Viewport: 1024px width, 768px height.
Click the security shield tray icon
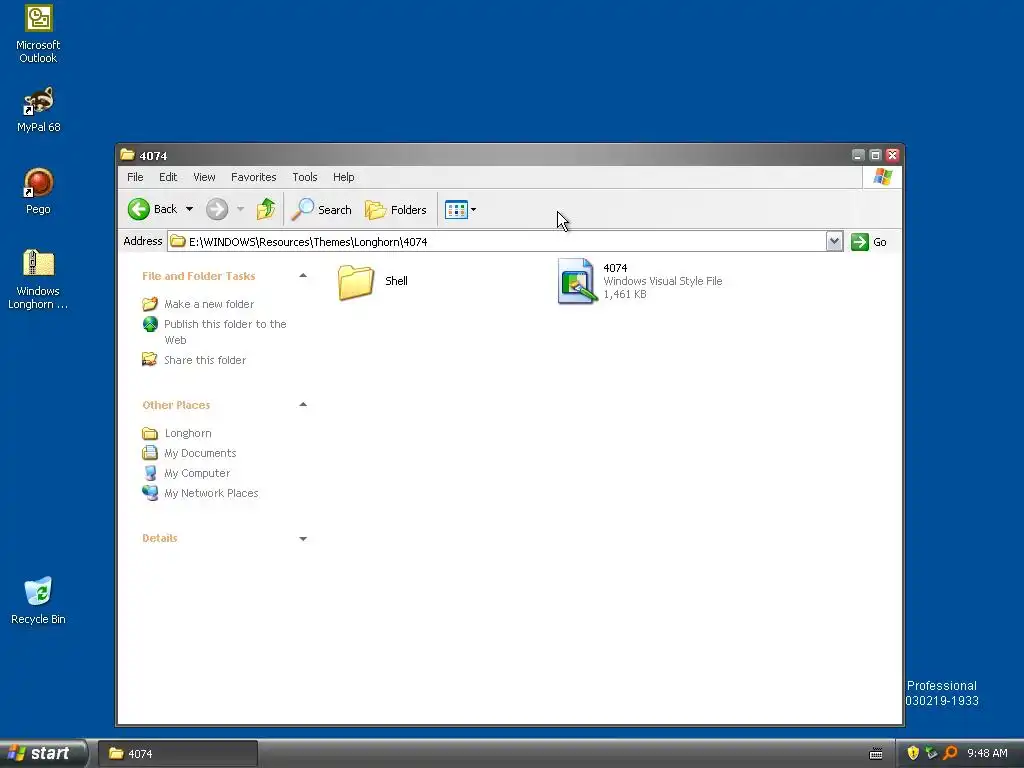coord(913,753)
